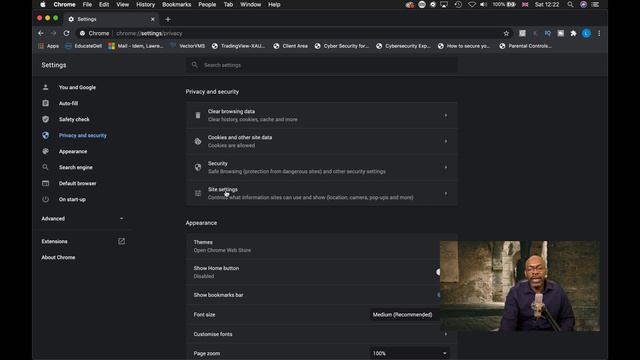Open the Extensions puzzle icon
The image size is (640, 360).
pos(573,33)
